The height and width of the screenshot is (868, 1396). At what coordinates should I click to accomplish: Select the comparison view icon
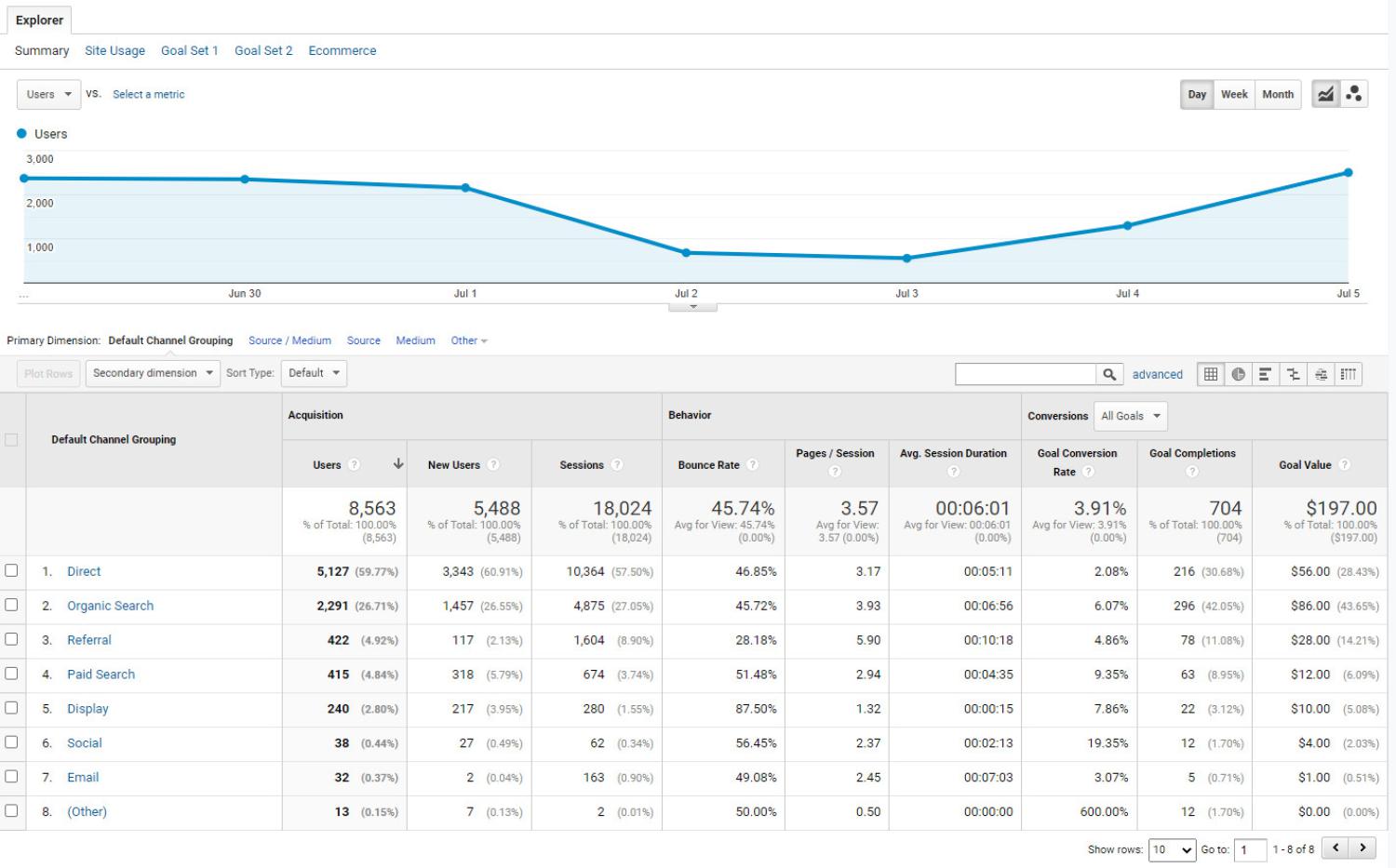click(1293, 374)
